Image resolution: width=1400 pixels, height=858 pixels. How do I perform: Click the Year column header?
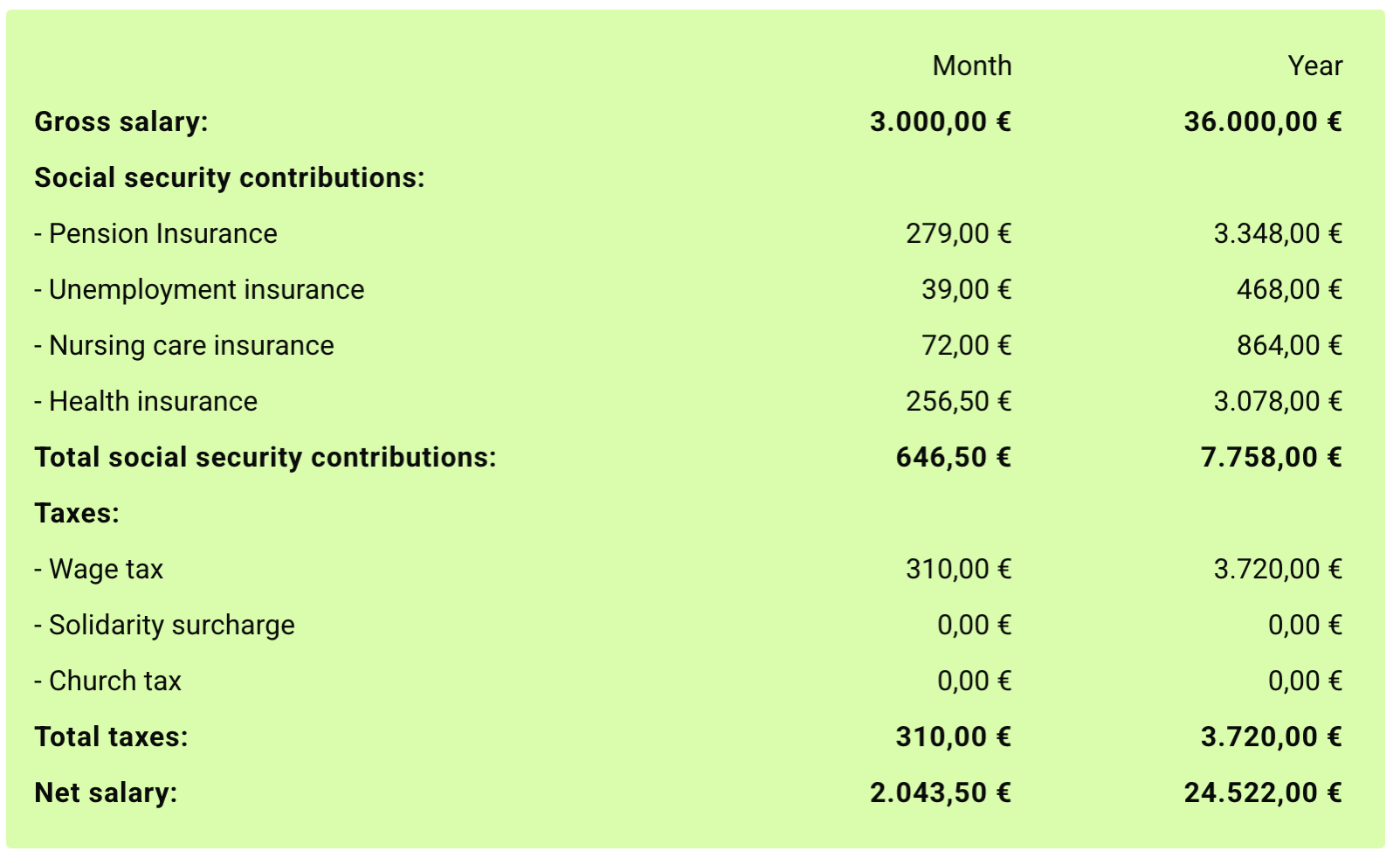click(1314, 66)
